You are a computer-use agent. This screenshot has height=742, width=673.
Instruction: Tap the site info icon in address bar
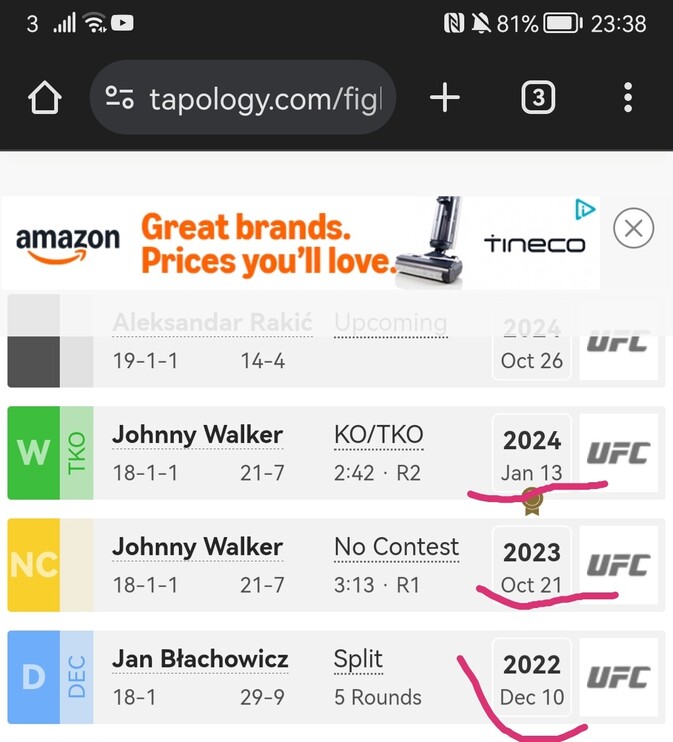[x=119, y=98]
